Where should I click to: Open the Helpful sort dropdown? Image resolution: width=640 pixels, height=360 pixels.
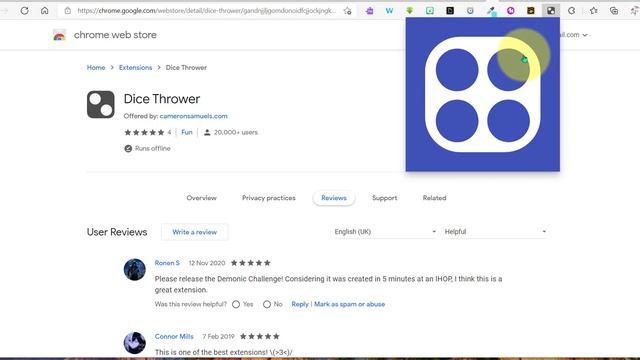[x=495, y=232]
